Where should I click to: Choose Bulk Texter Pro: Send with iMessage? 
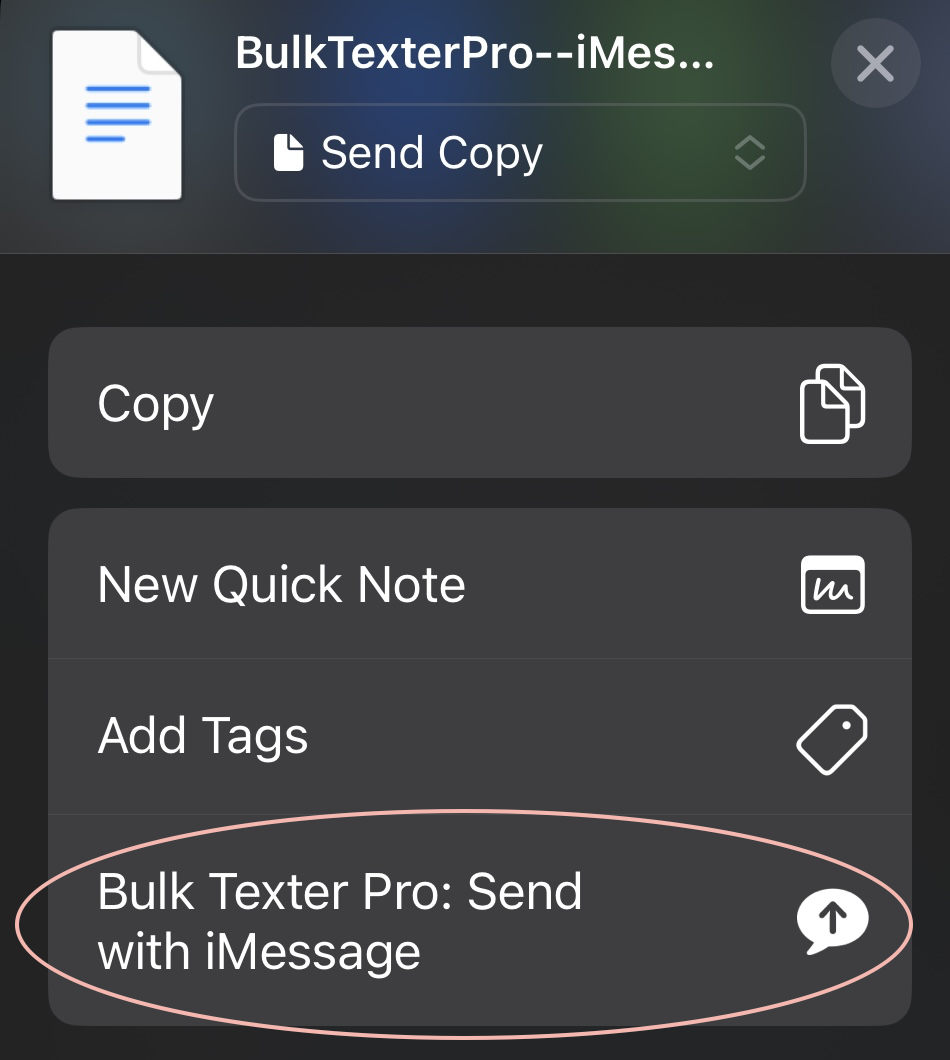pos(480,920)
